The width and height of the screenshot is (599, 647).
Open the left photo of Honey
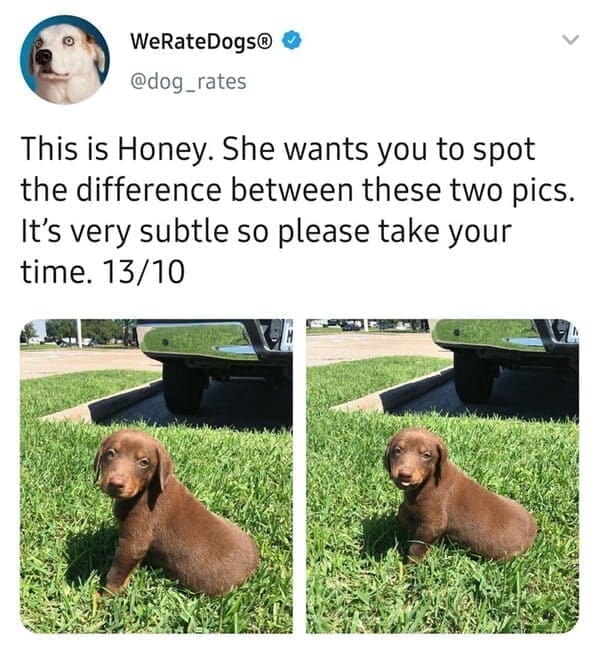[156, 476]
